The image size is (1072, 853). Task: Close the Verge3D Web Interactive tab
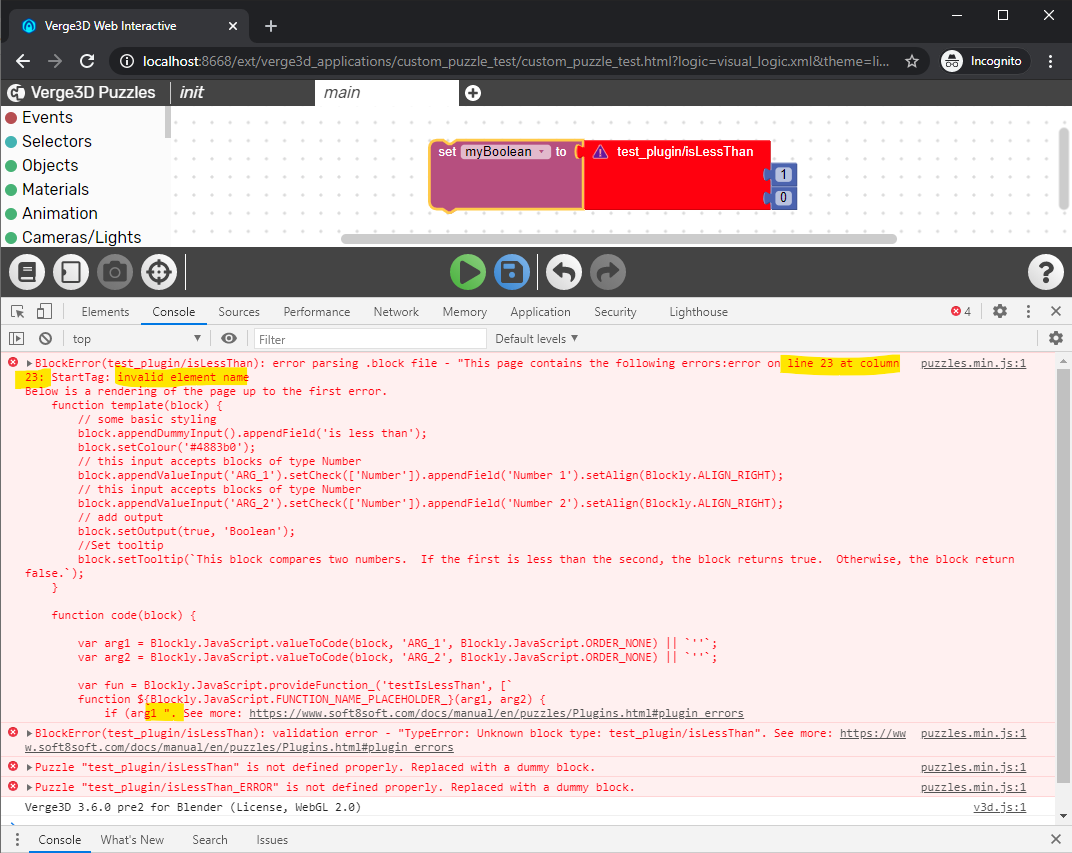[x=232, y=26]
